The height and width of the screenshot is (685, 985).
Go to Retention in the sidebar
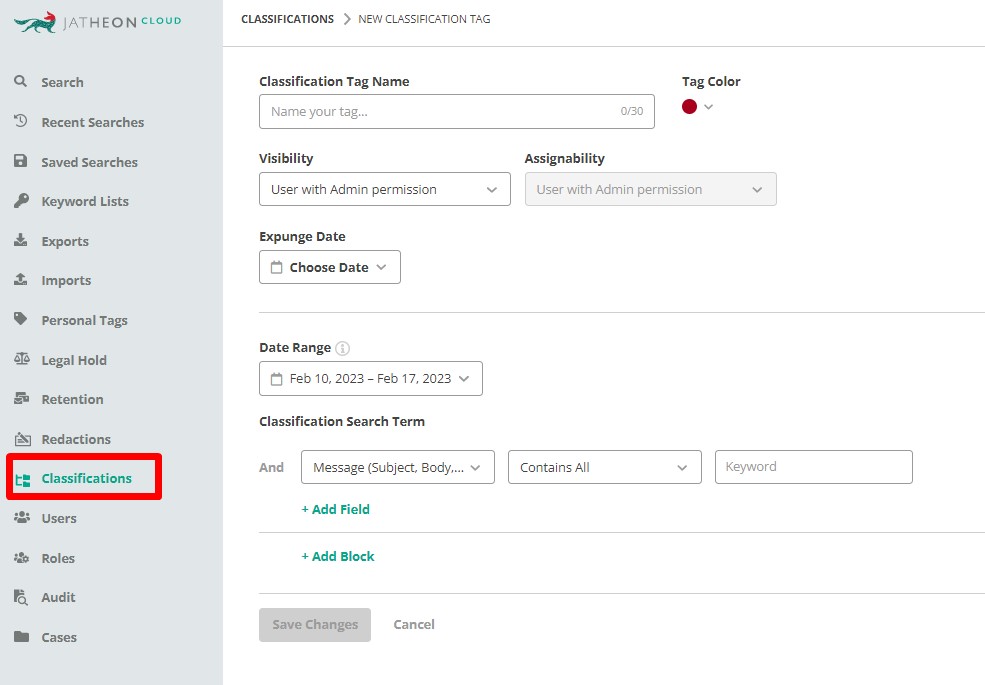click(x=72, y=399)
